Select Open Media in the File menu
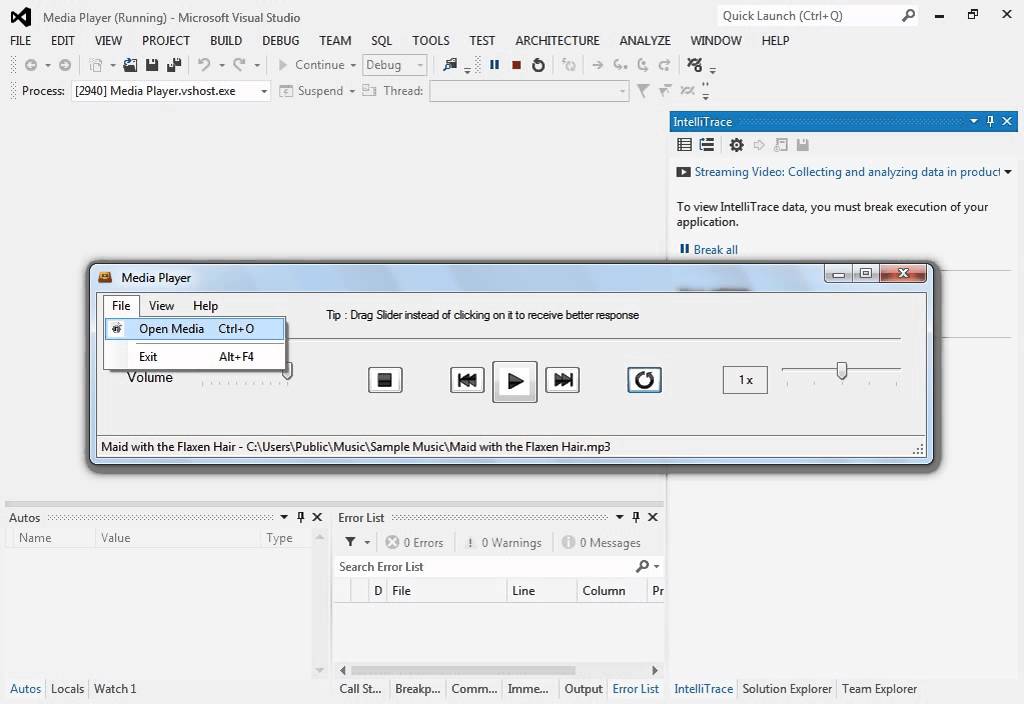This screenshot has height=704, width=1024. (195, 329)
